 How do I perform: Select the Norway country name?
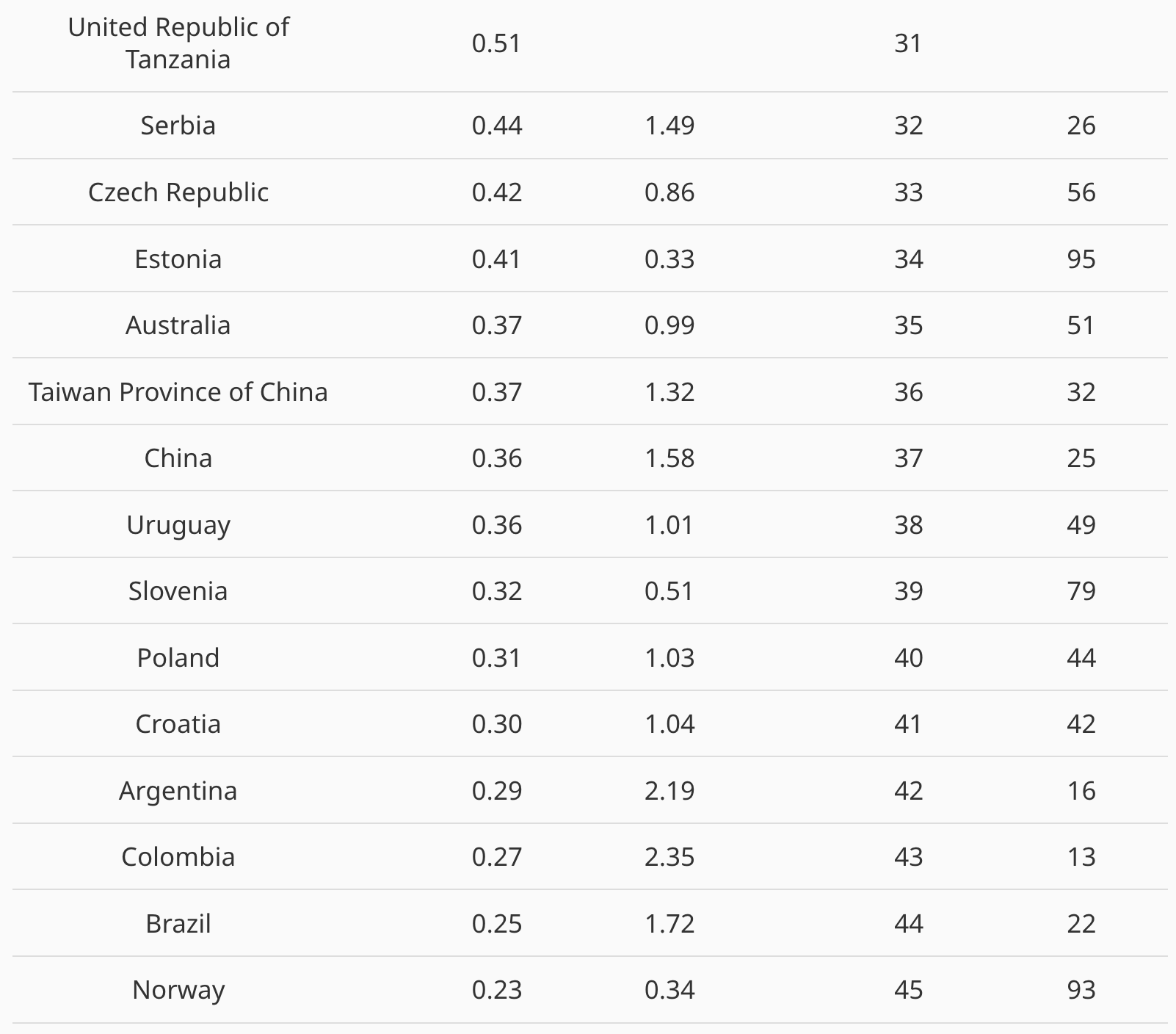point(178,991)
